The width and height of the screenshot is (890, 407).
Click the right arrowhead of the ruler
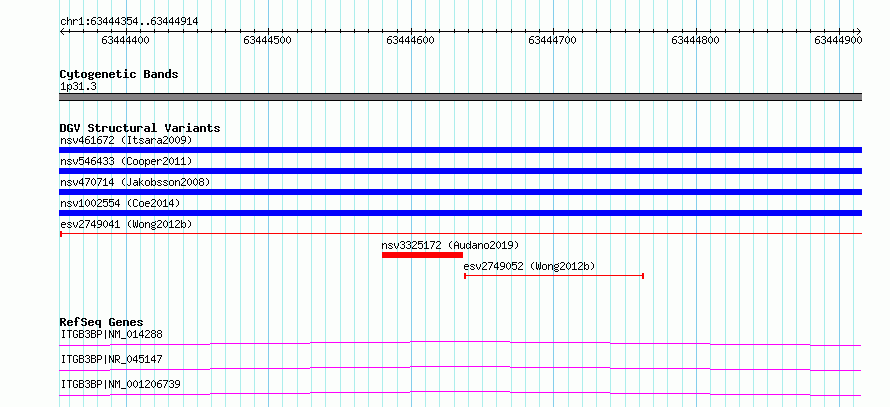859,31
